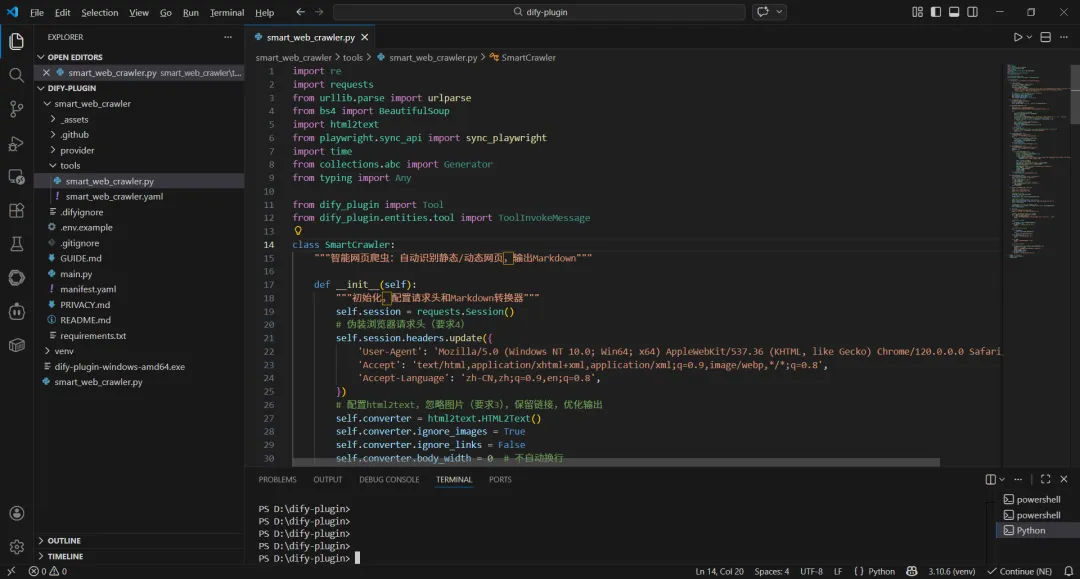Expand the provider folder
This screenshot has height=579, width=1080.
click(x=77, y=150)
